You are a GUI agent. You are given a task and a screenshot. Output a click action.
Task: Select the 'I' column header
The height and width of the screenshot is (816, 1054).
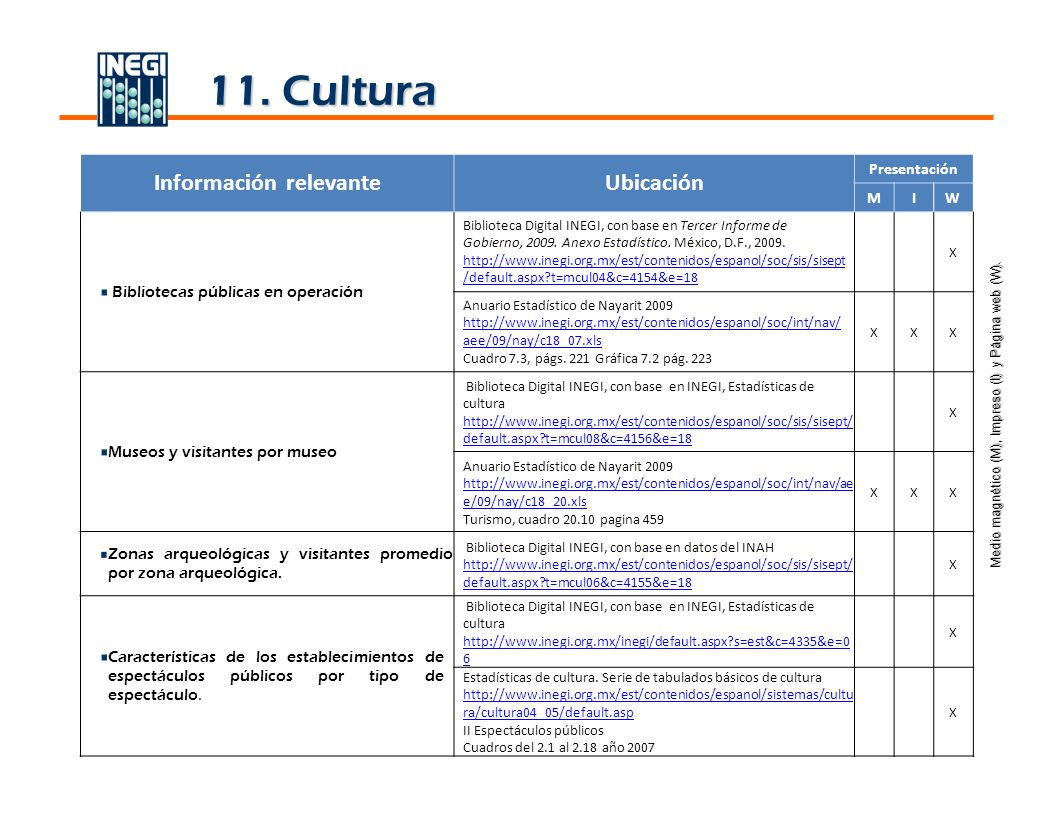(914, 198)
